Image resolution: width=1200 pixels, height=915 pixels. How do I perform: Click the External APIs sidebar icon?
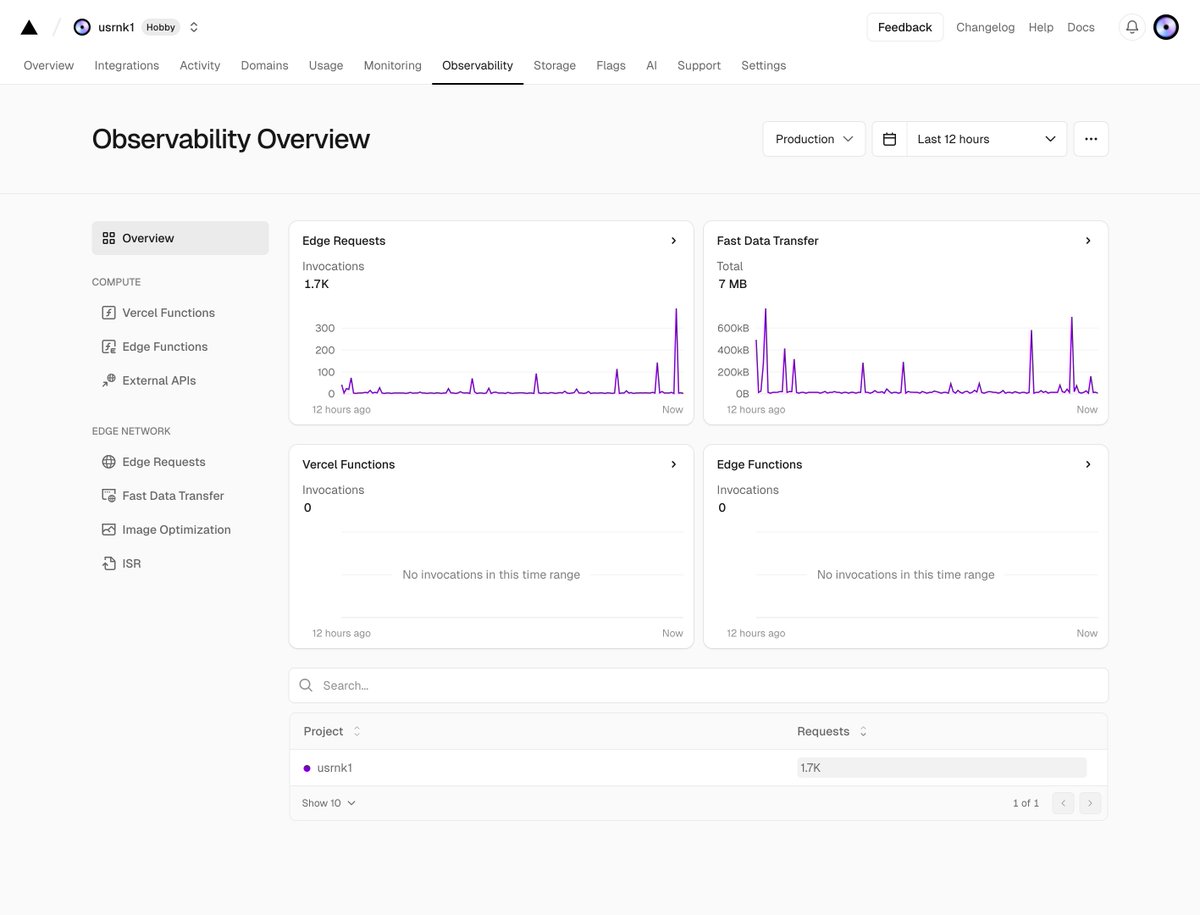click(109, 381)
